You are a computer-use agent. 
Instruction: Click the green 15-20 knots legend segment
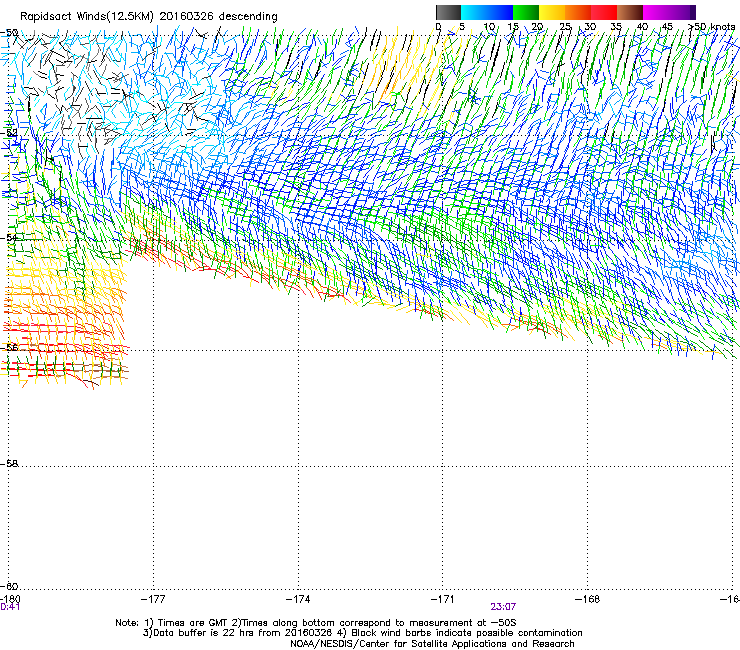[x=526, y=12]
